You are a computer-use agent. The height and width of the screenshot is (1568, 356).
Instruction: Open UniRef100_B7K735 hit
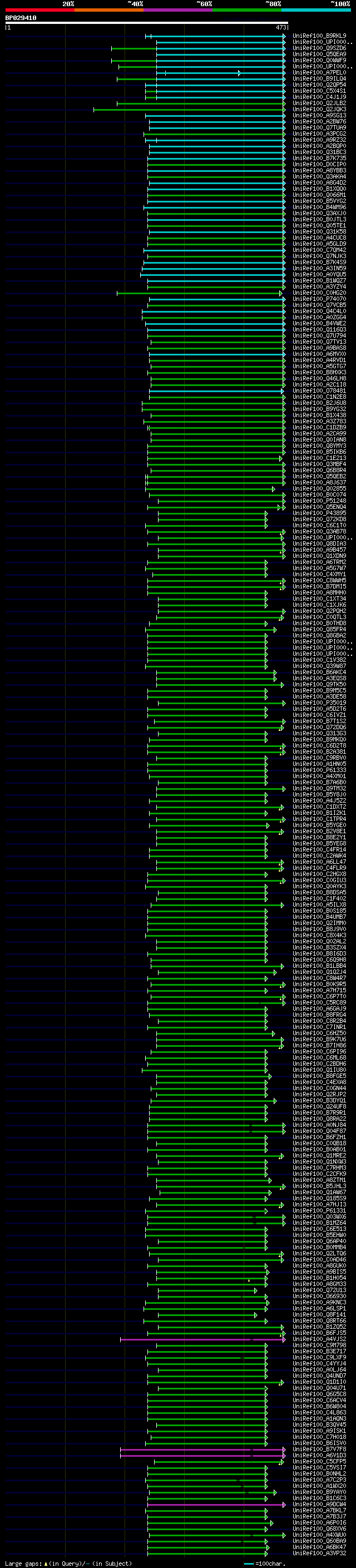(319, 159)
